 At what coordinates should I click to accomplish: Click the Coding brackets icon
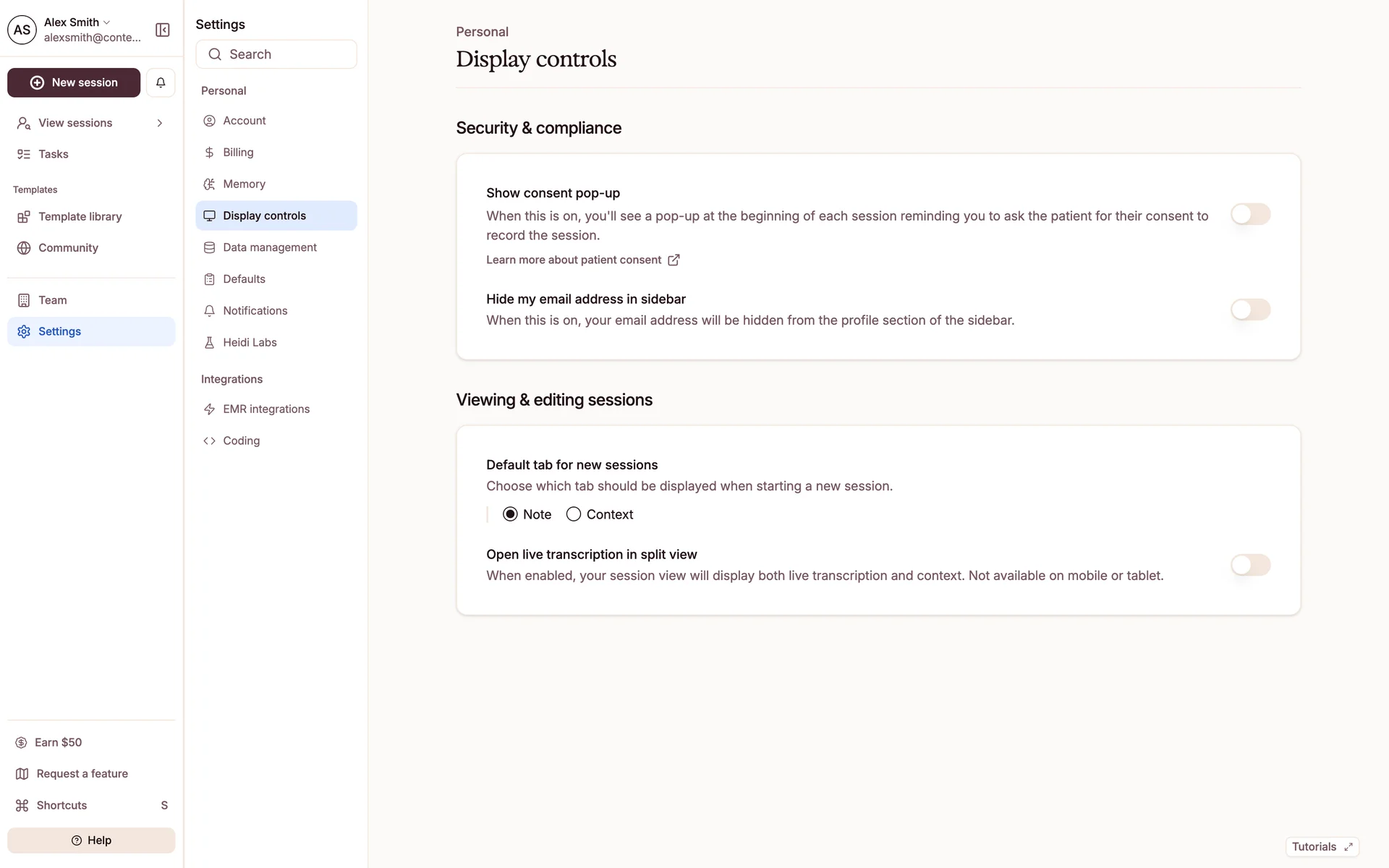209,441
